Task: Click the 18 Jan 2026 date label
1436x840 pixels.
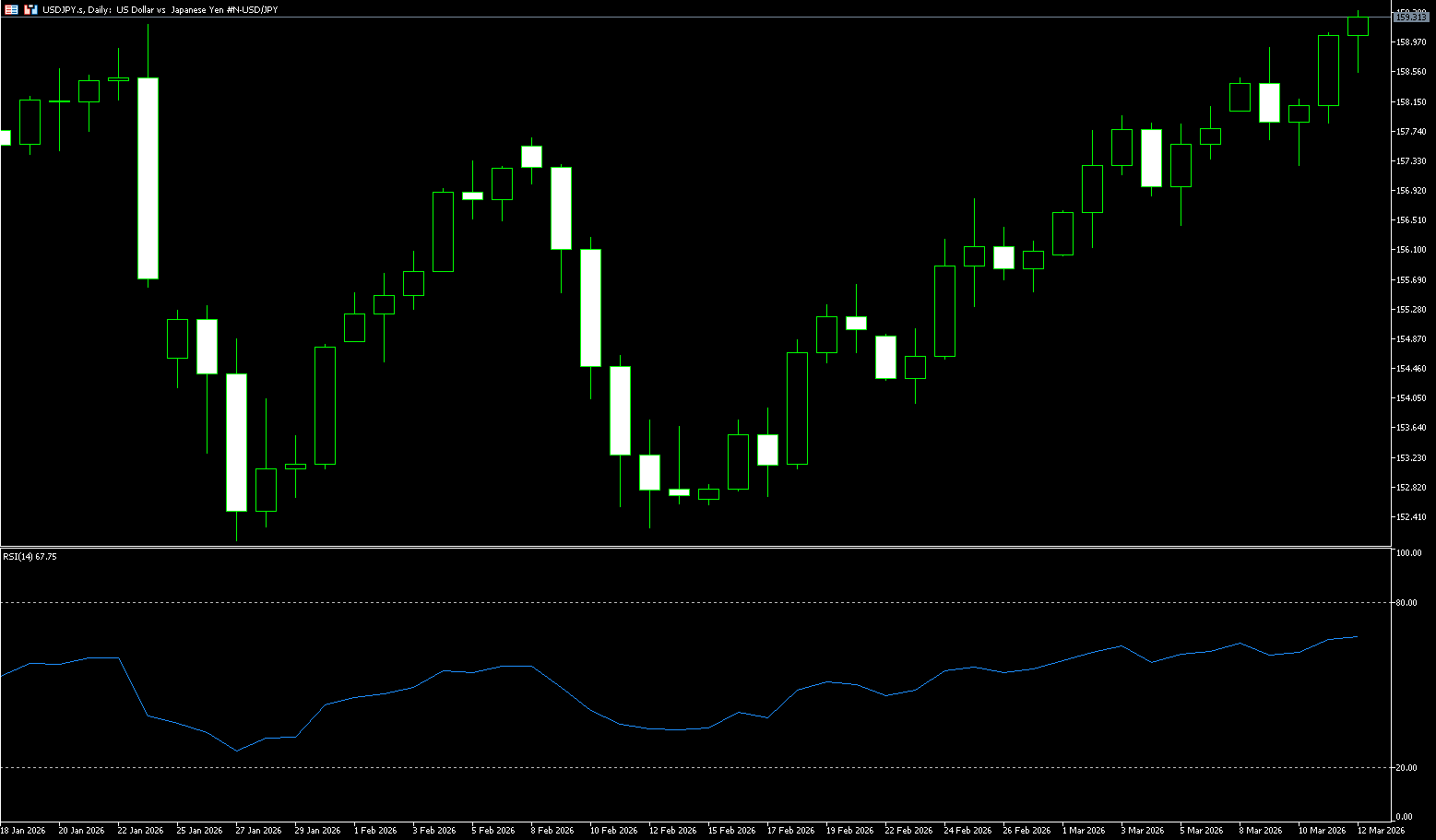Action: 23,830
